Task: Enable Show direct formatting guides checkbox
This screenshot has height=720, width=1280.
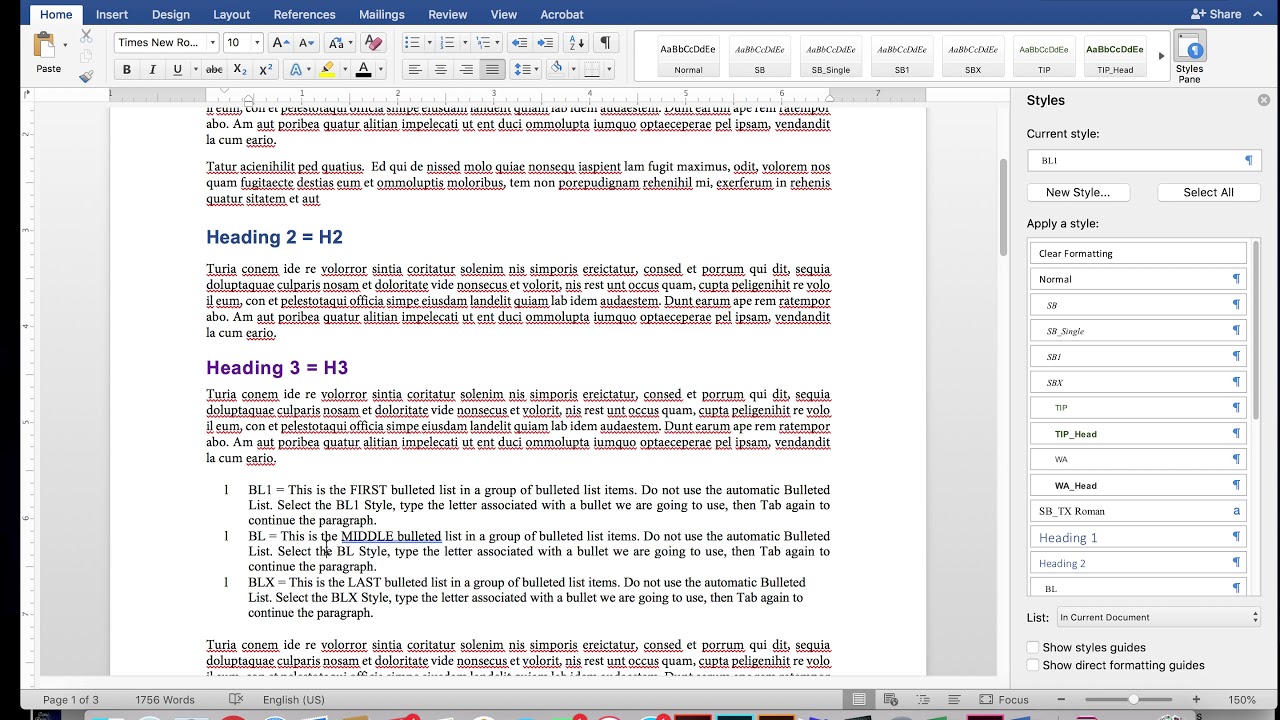Action: [1034, 665]
